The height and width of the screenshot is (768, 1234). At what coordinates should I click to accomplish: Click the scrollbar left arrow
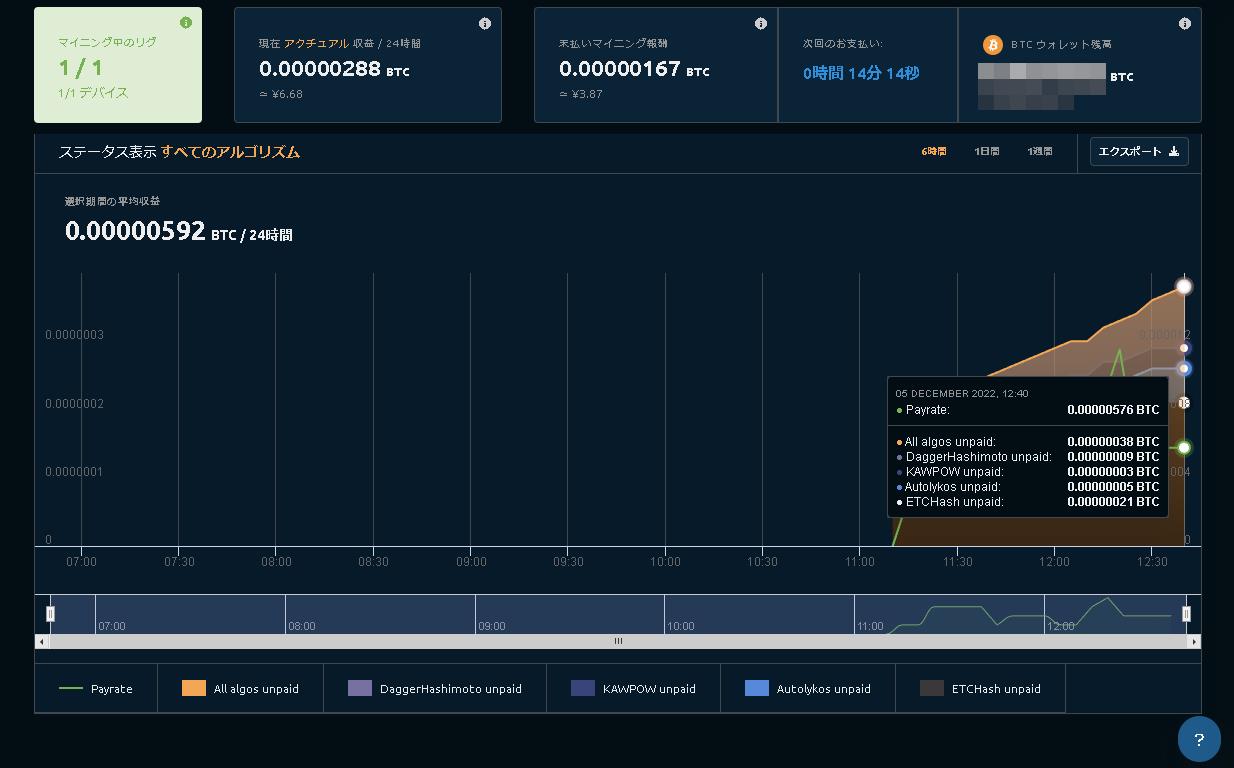(x=41, y=641)
